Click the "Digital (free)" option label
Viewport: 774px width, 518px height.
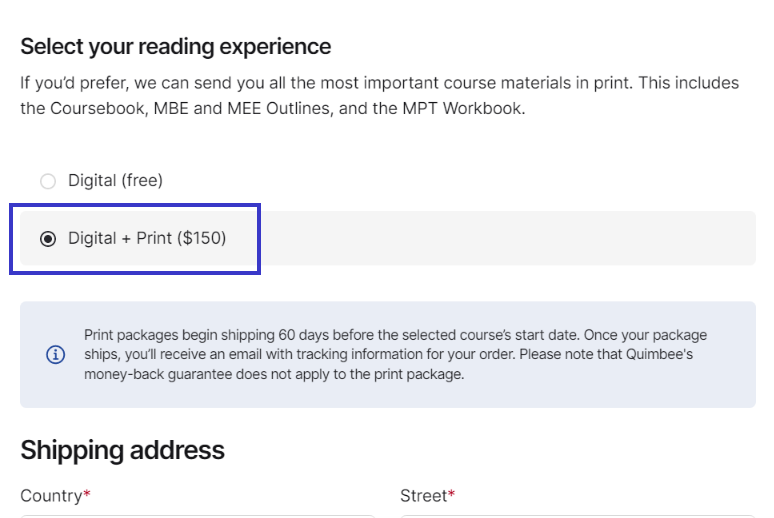(115, 181)
